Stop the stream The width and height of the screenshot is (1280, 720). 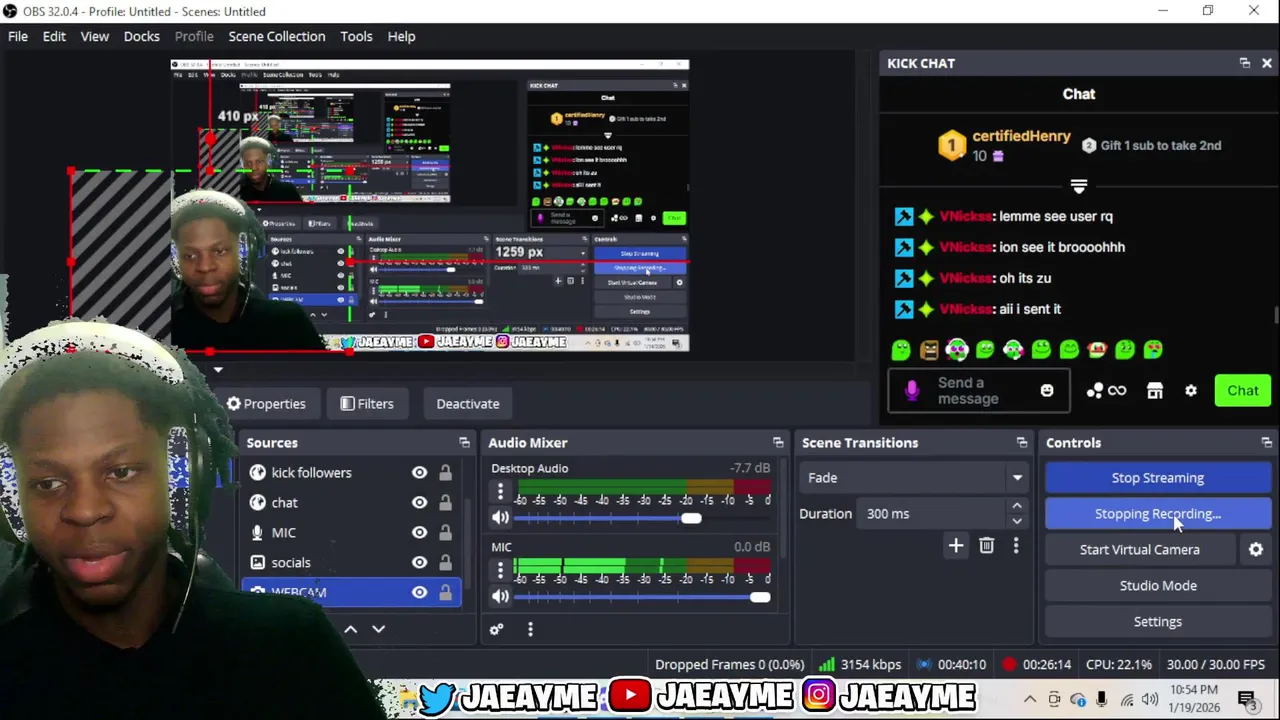tap(1158, 478)
